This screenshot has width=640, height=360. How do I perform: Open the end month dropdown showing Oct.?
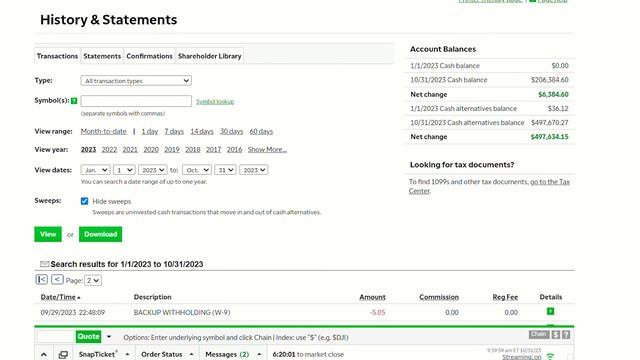(197, 170)
